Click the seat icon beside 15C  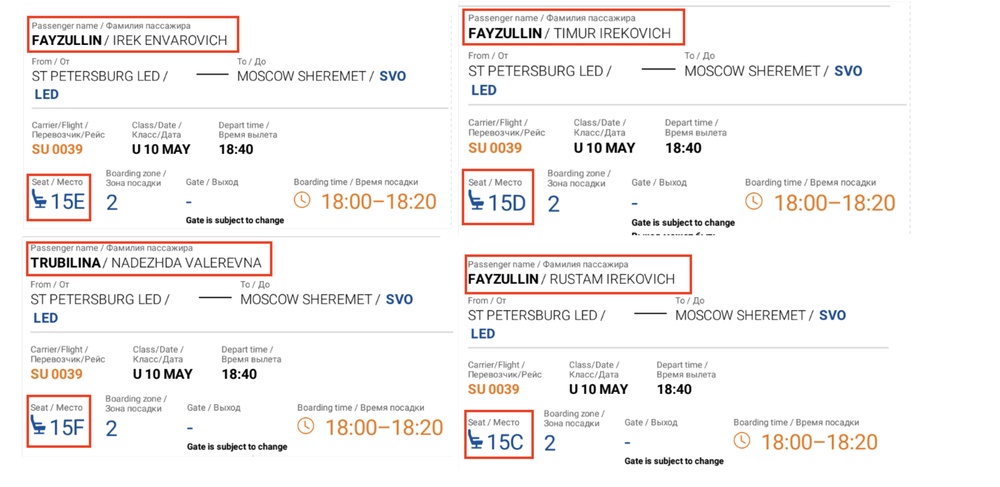(476, 440)
